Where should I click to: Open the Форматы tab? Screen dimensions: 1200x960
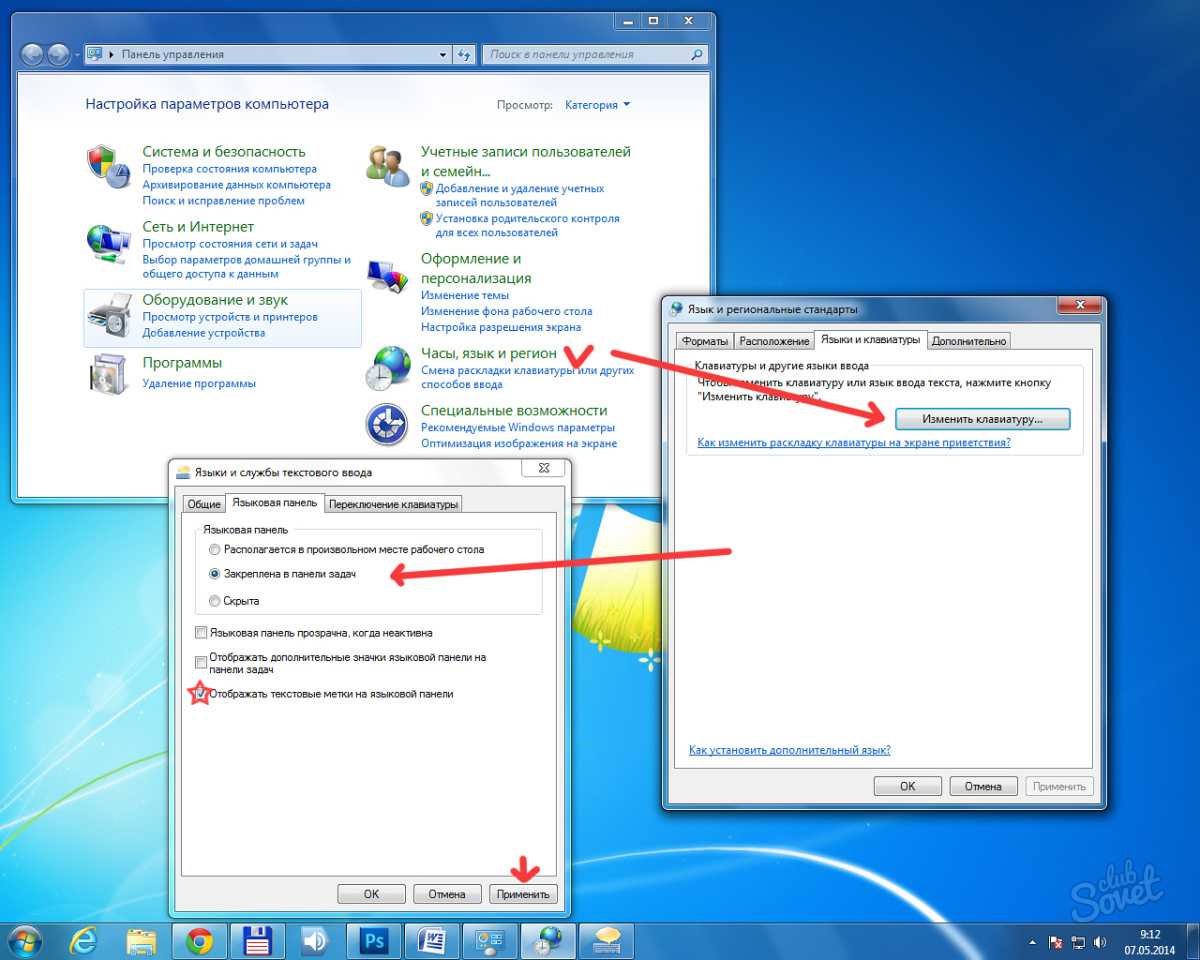click(x=704, y=341)
